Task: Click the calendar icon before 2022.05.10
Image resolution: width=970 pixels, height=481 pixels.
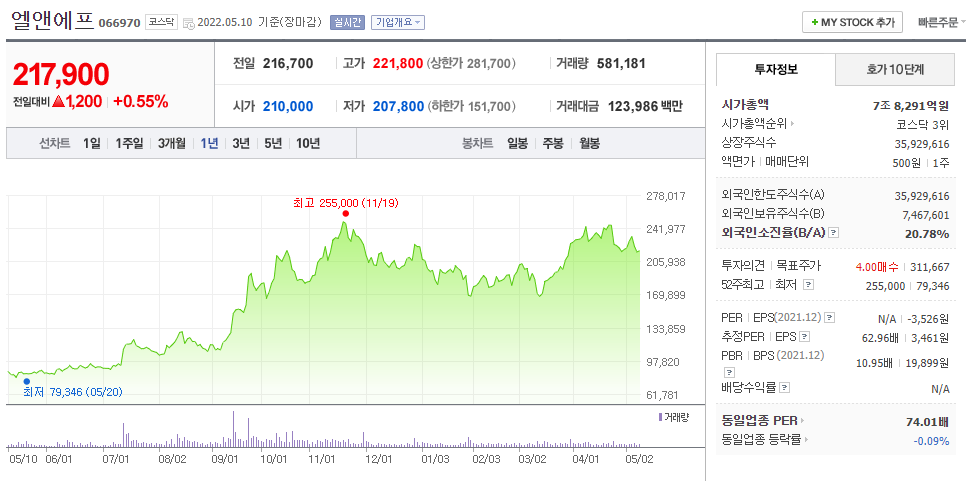Action: pyautogui.click(x=189, y=24)
